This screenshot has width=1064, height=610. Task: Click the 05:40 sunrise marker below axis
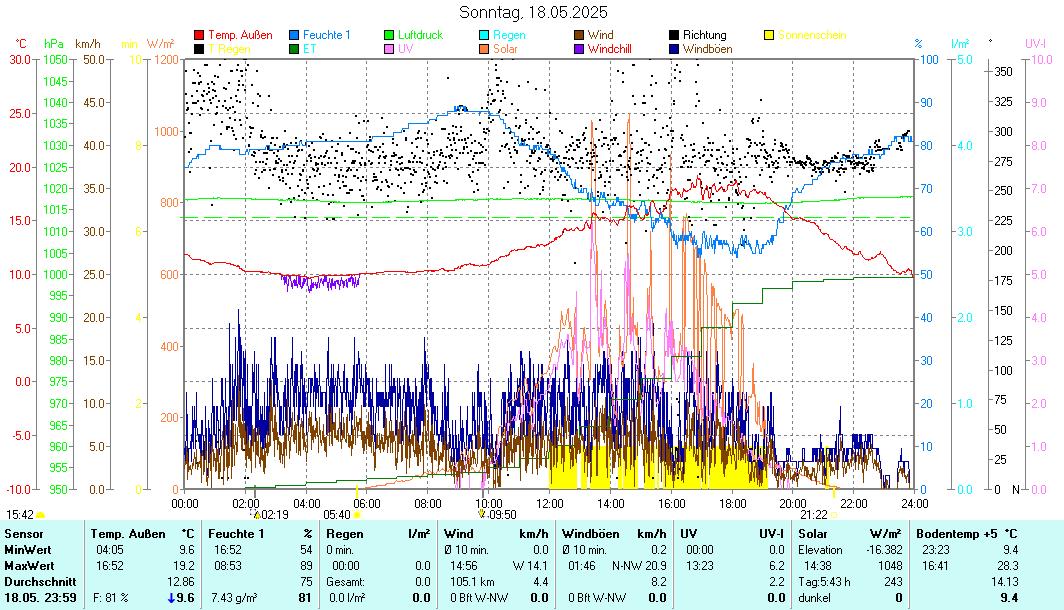[x=337, y=514]
